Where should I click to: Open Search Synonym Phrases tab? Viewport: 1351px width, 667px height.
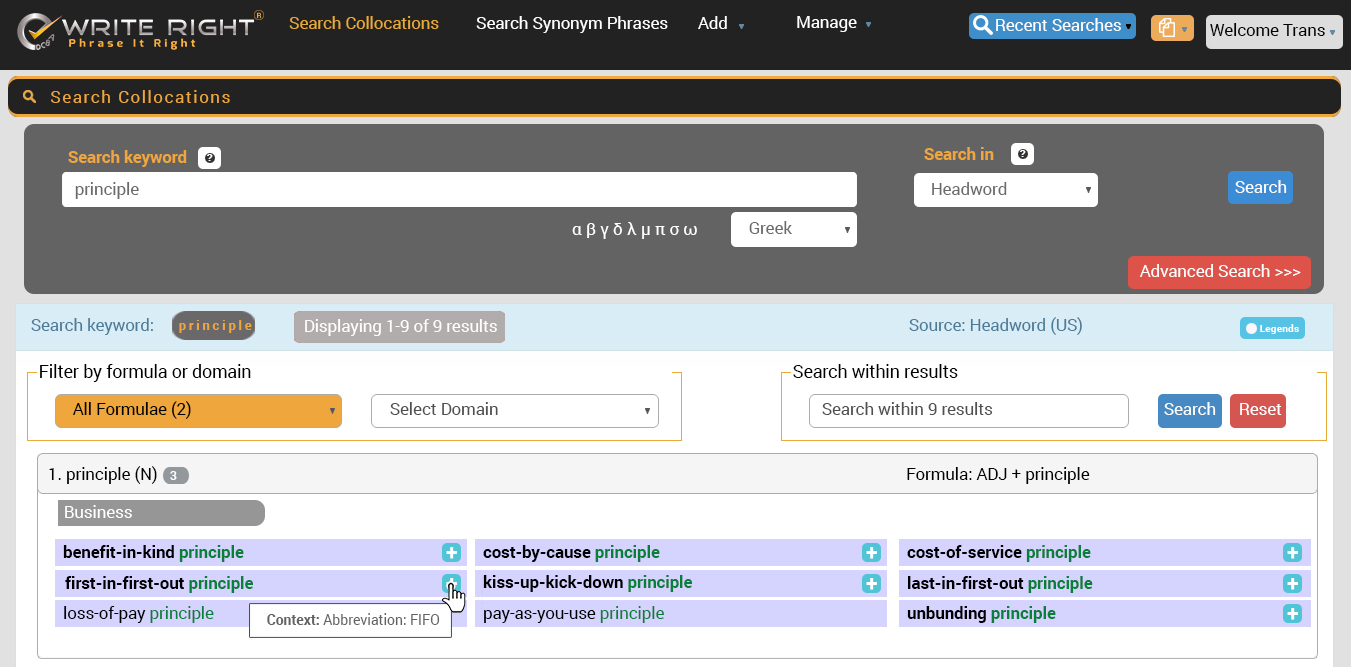[571, 23]
